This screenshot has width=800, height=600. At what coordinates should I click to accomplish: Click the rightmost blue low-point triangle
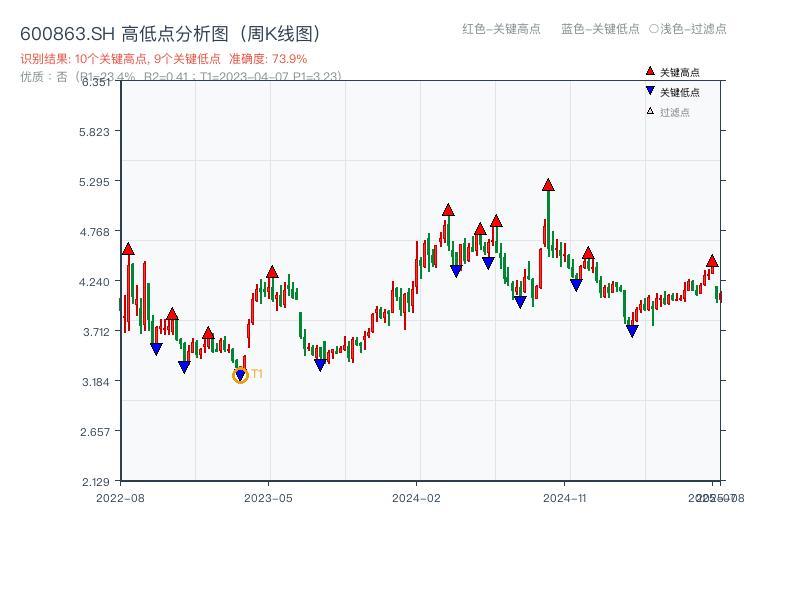tap(632, 331)
